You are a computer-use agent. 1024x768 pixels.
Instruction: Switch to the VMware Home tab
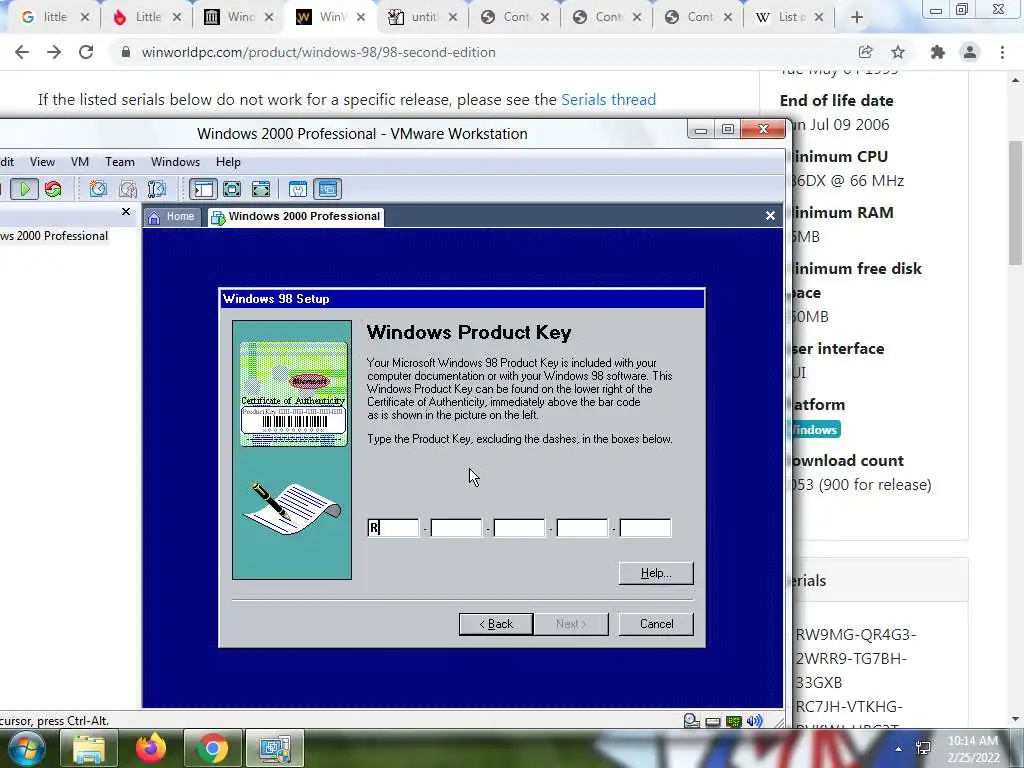172,217
